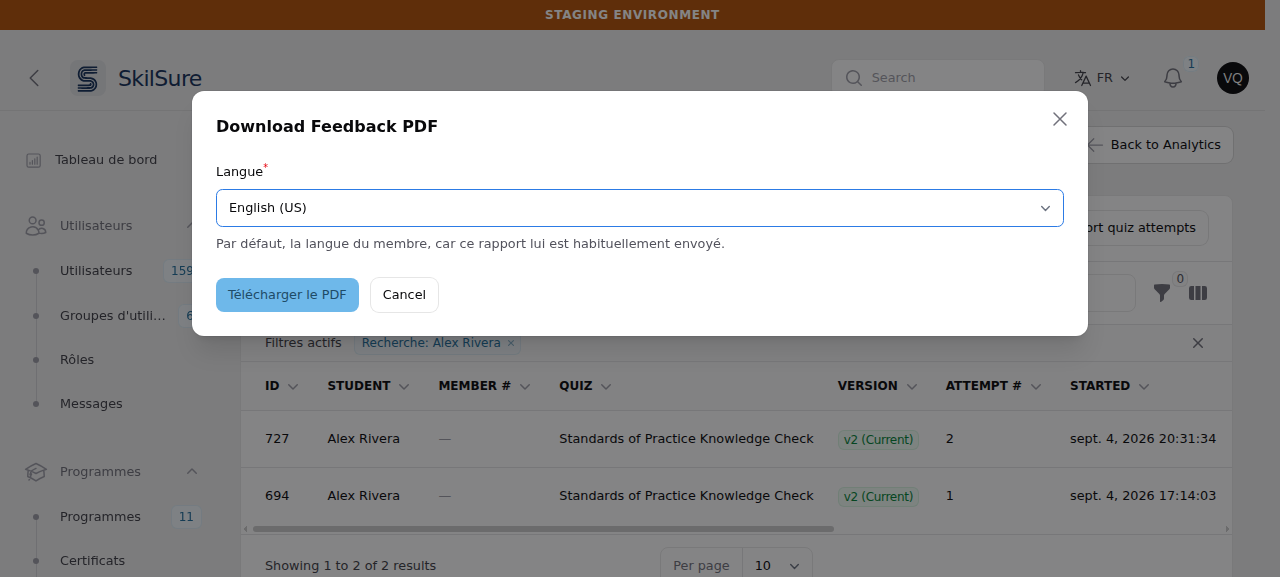
Task: Click the SkilSure logo icon
Action: coord(88,78)
